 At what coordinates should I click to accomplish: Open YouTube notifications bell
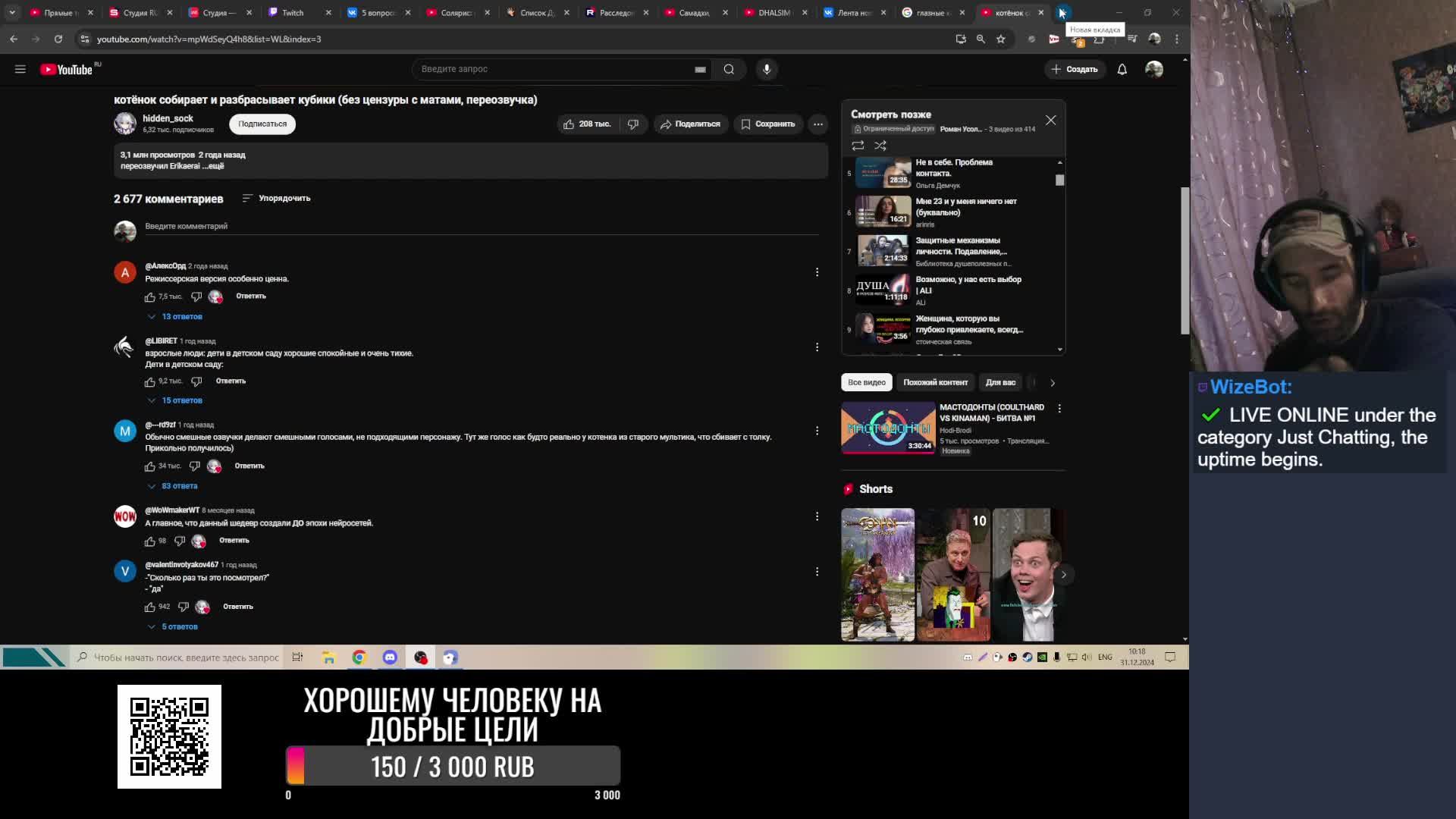[1122, 69]
